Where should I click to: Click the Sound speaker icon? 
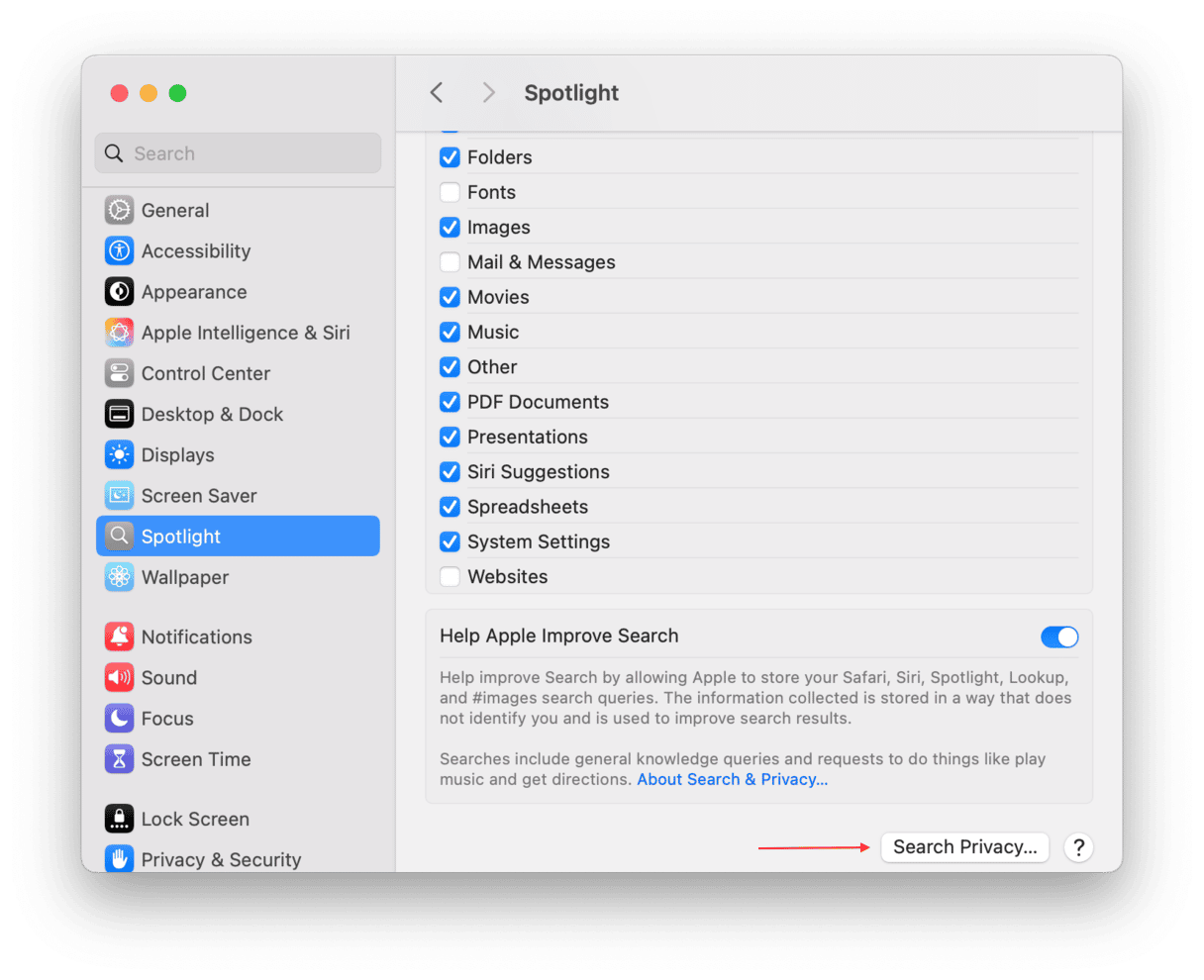tap(119, 677)
